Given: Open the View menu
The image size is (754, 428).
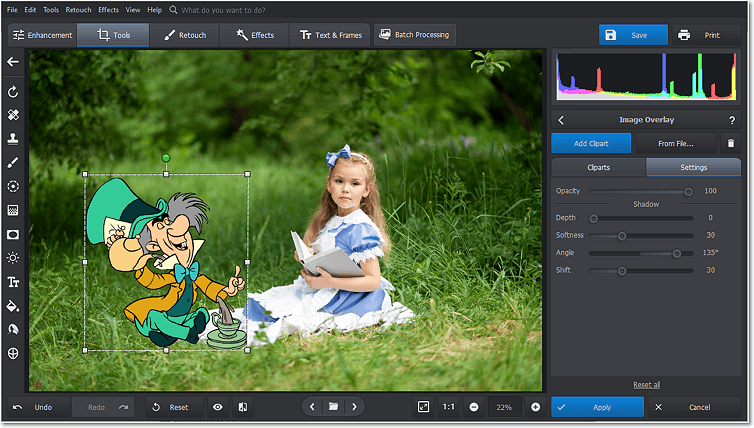Looking at the screenshot, I should [133, 10].
